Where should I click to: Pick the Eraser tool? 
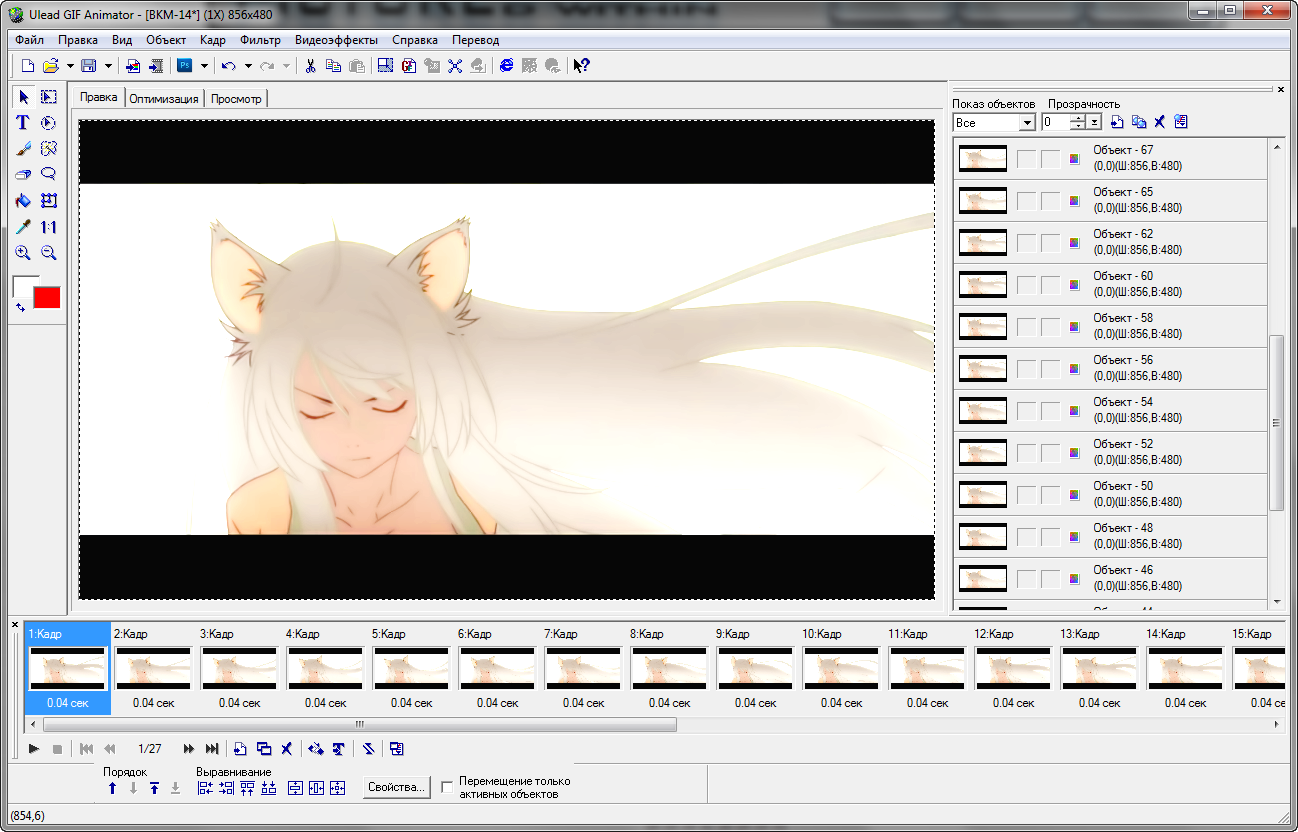pos(24,174)
